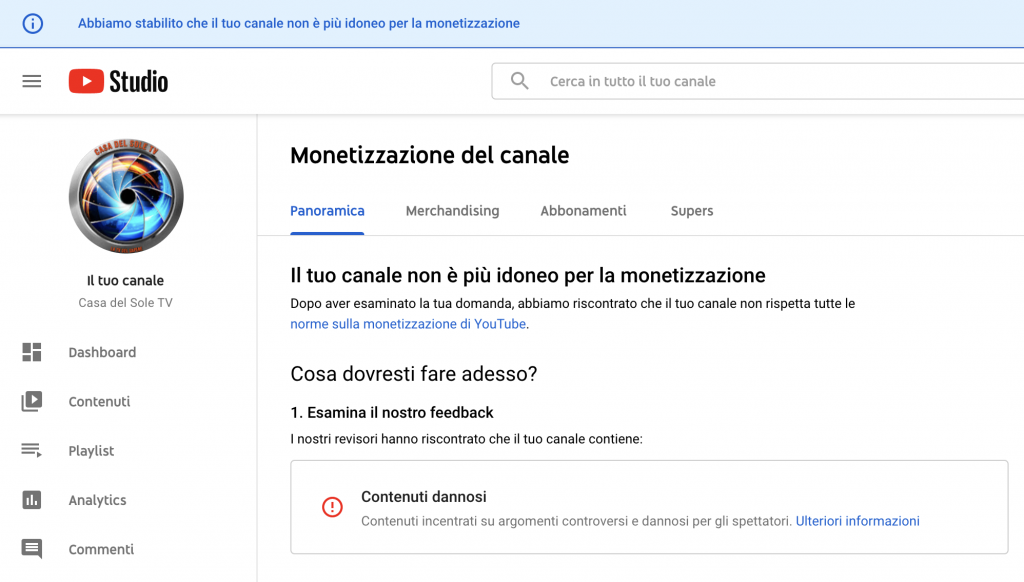The width and height of the screenshot is (1024, 582).
Task: Click the Ulteriori informazioni link
Action: (857, 521)
